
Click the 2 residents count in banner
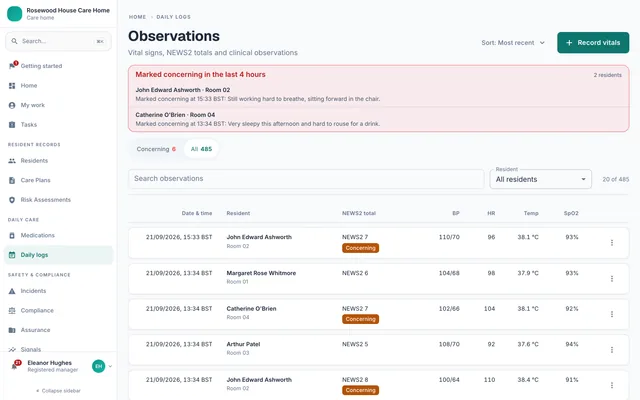point(607,75)
